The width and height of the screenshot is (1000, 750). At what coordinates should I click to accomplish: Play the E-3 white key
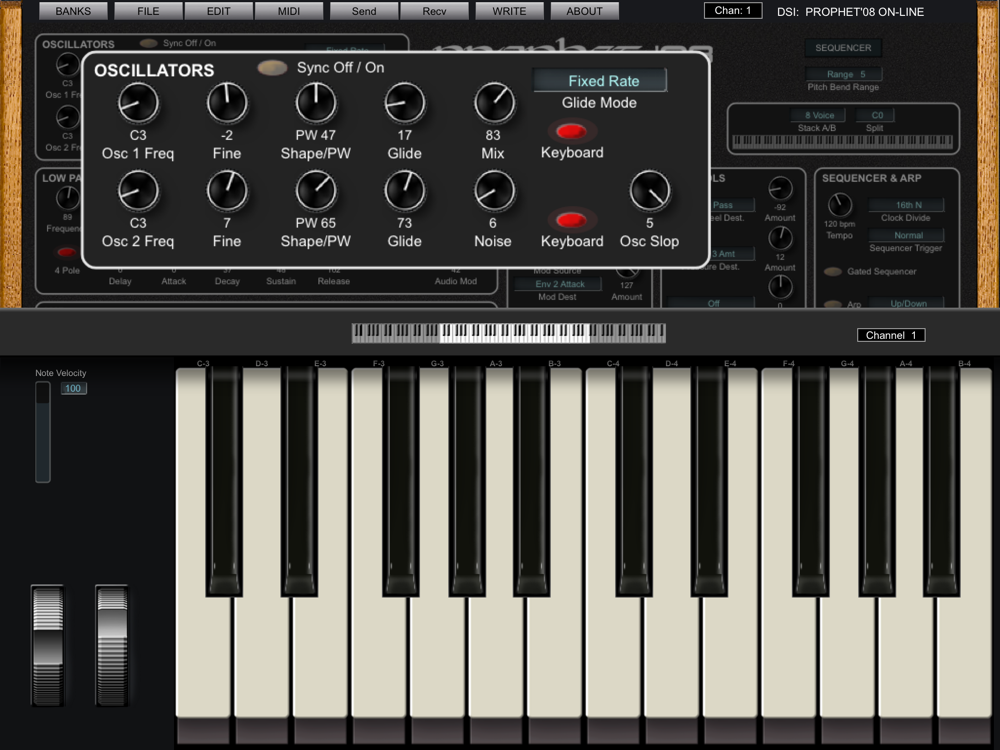coord(321,657)
